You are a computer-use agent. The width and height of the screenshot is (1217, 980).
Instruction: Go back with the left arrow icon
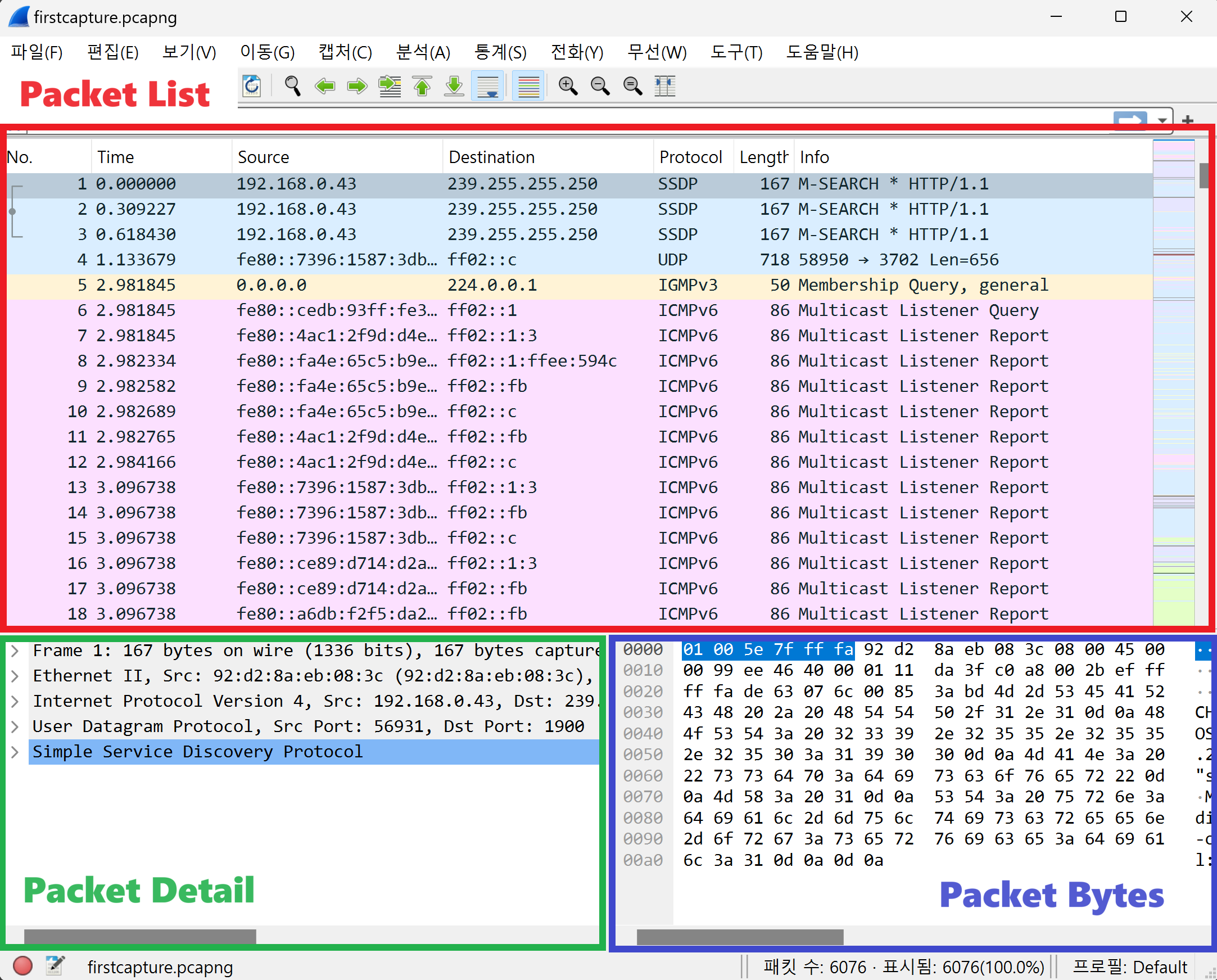pos(324,87)
